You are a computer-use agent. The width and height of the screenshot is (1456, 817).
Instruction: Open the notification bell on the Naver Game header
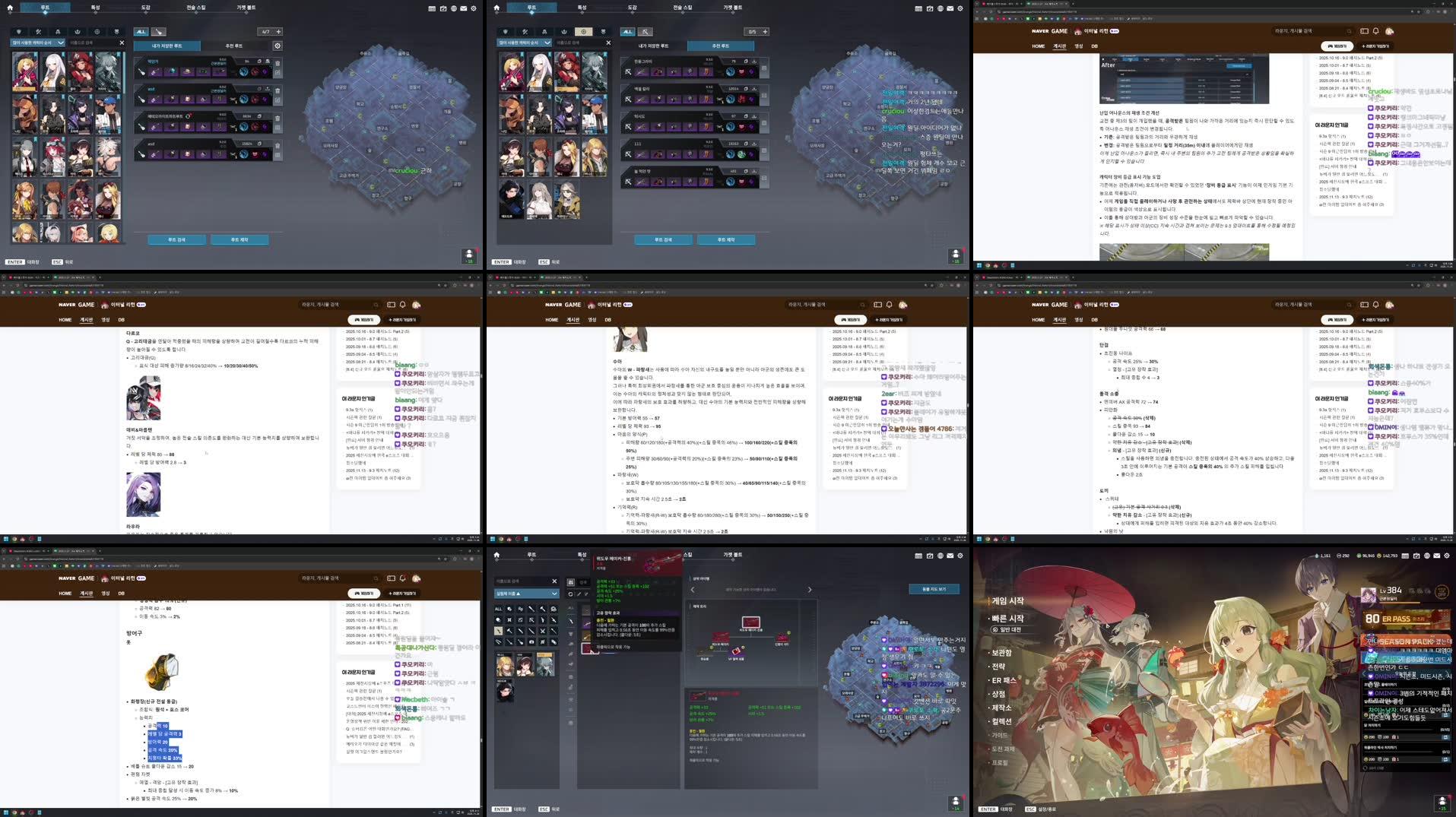coord(1375,31)
